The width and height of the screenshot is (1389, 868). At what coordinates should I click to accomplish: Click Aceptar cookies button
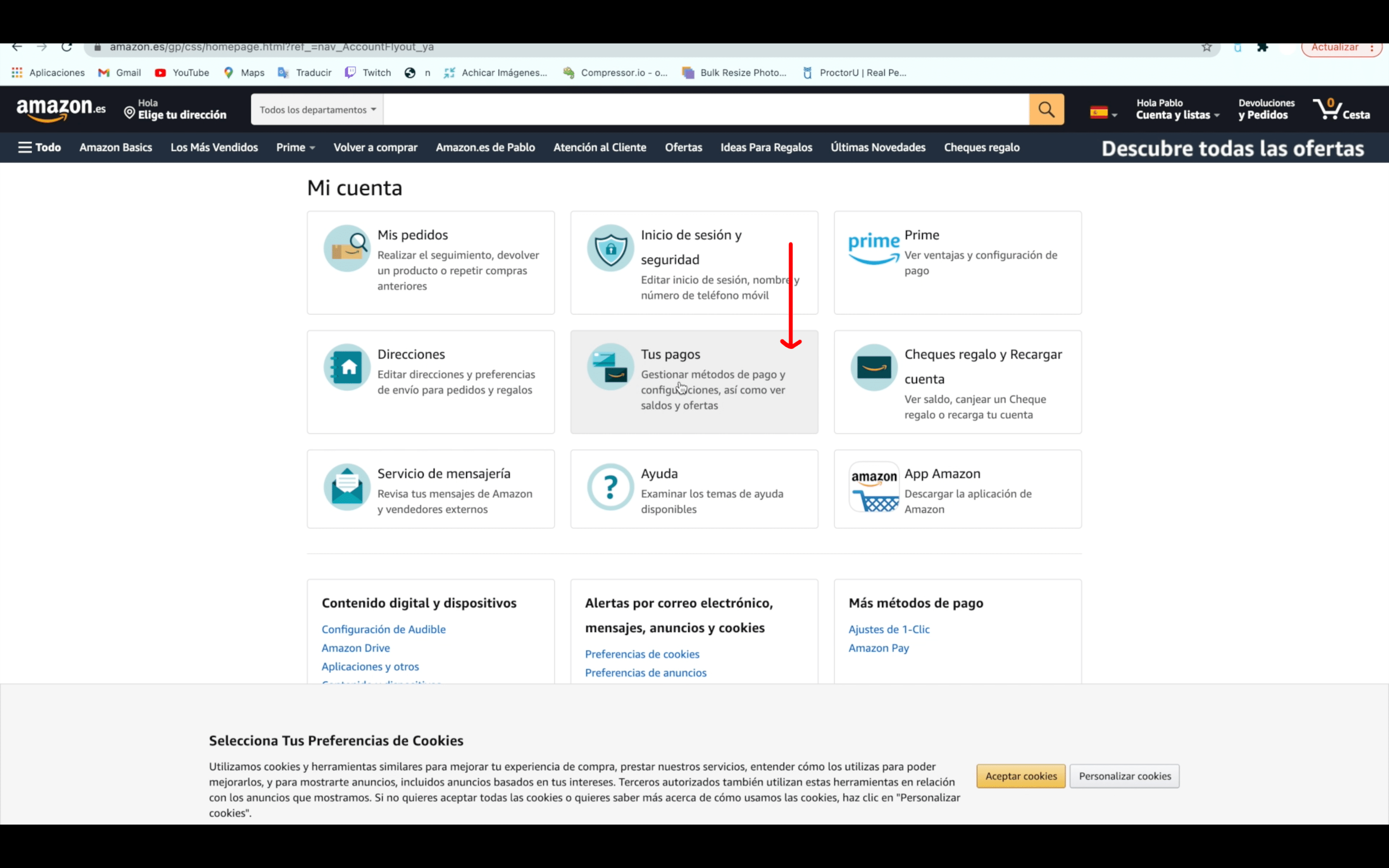click(x=1021, y=776)
